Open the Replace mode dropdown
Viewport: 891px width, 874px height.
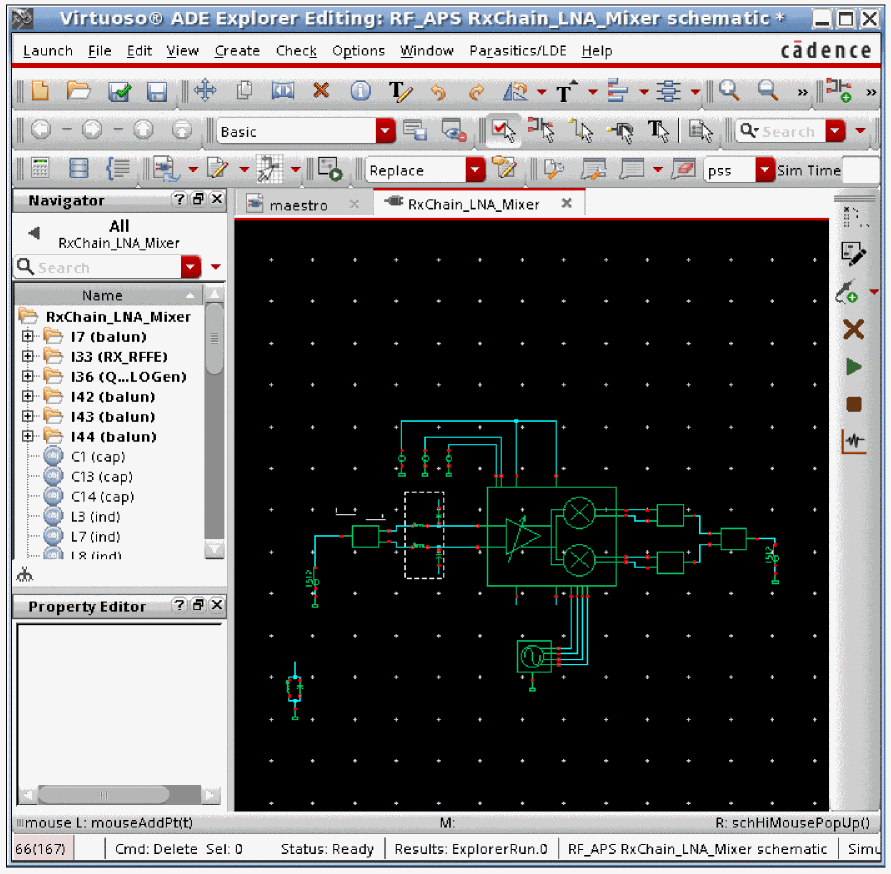[x=476, y=170]
